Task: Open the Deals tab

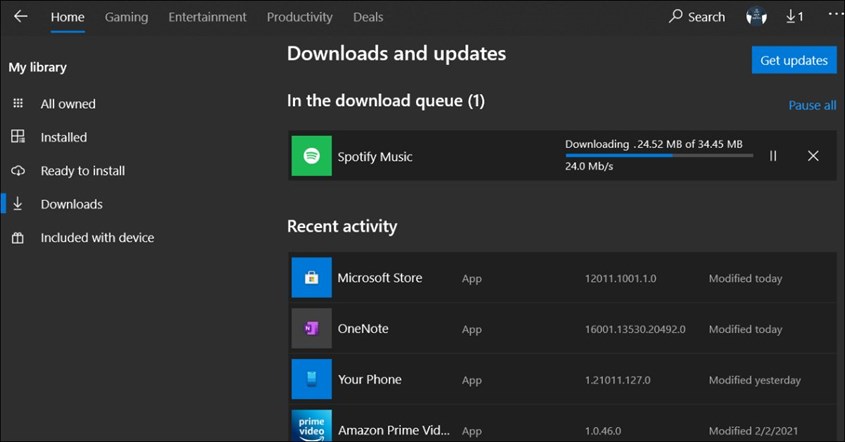Action: pos(368,17)
